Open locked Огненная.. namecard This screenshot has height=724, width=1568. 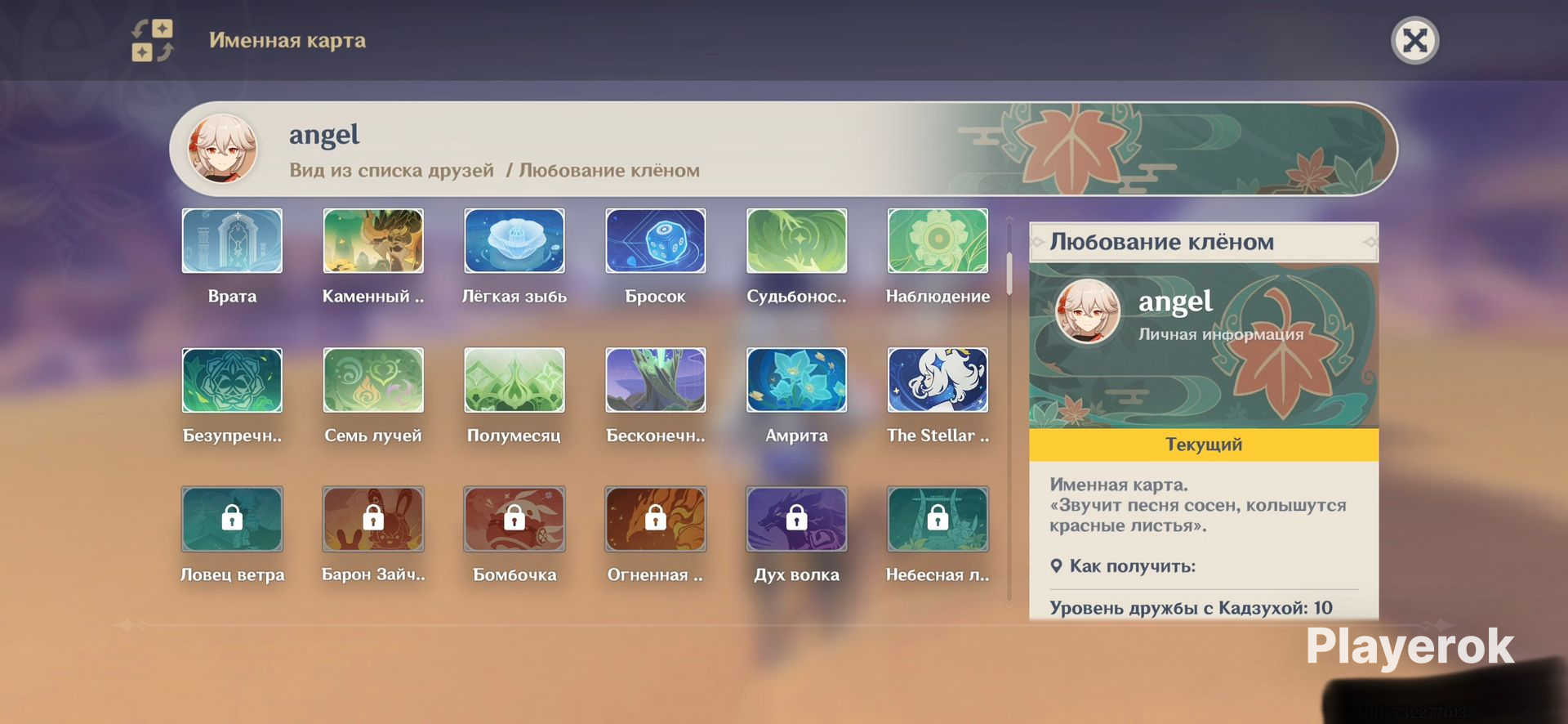[656, 519]
